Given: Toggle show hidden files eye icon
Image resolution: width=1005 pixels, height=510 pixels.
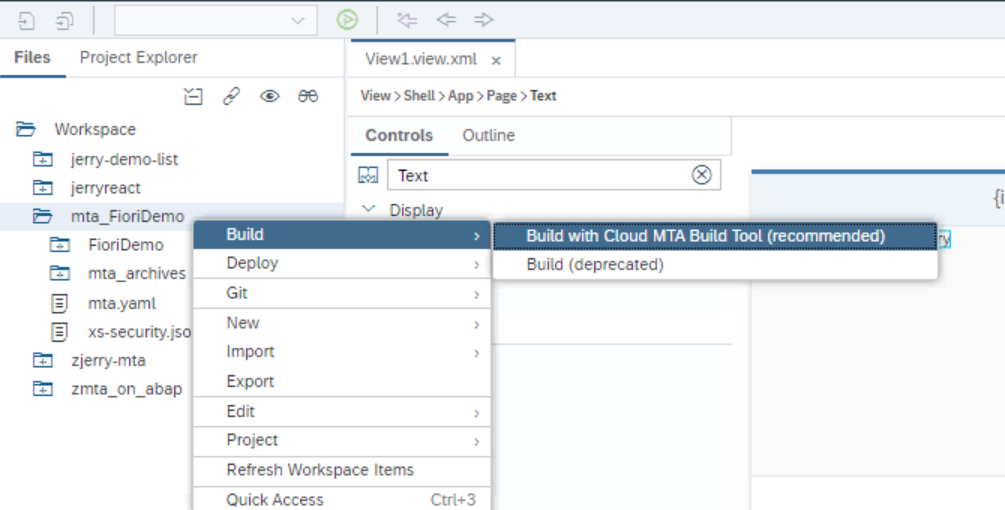Looking at the screenshot, I should tap(269, 96).
